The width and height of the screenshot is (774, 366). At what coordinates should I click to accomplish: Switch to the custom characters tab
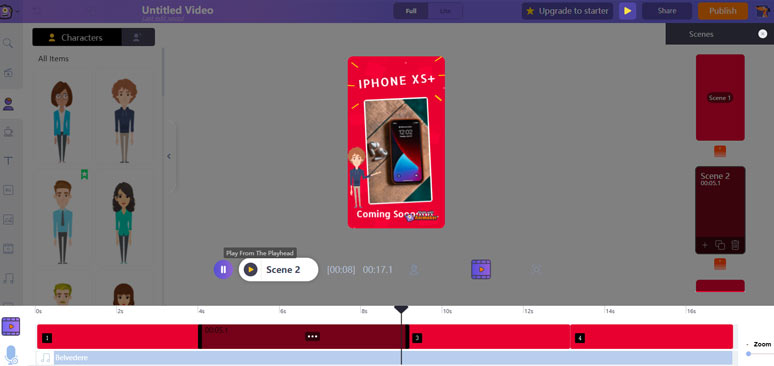coord(138,38)
